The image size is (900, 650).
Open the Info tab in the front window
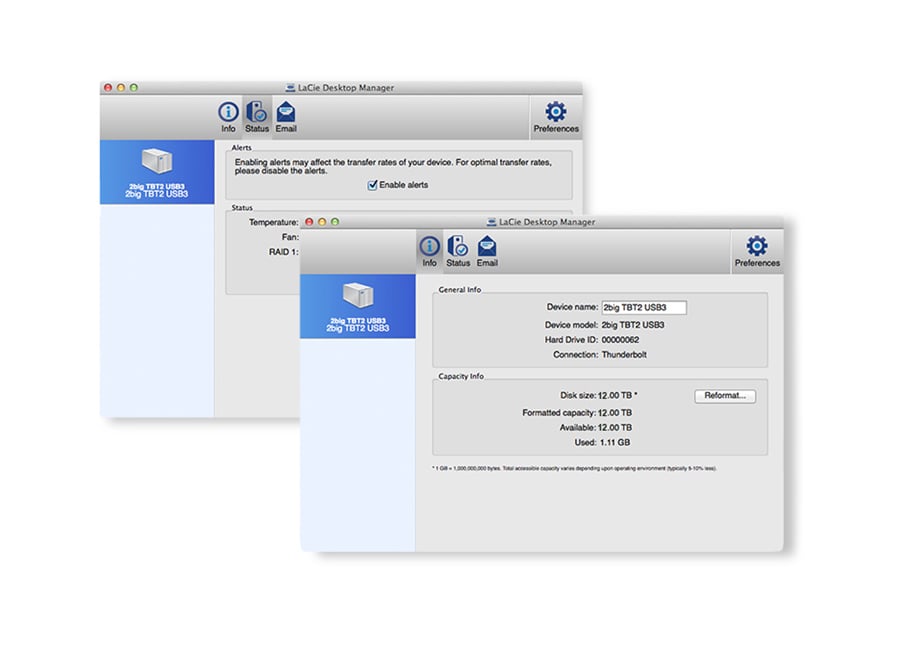pyautogui.click(x=429, y=252)
